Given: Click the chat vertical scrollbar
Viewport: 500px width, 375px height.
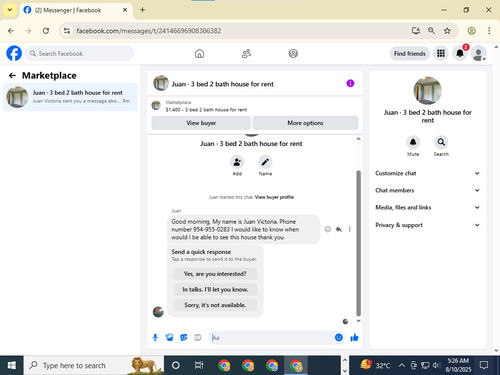Looking at the screenshot, I should tap(358, 243).
